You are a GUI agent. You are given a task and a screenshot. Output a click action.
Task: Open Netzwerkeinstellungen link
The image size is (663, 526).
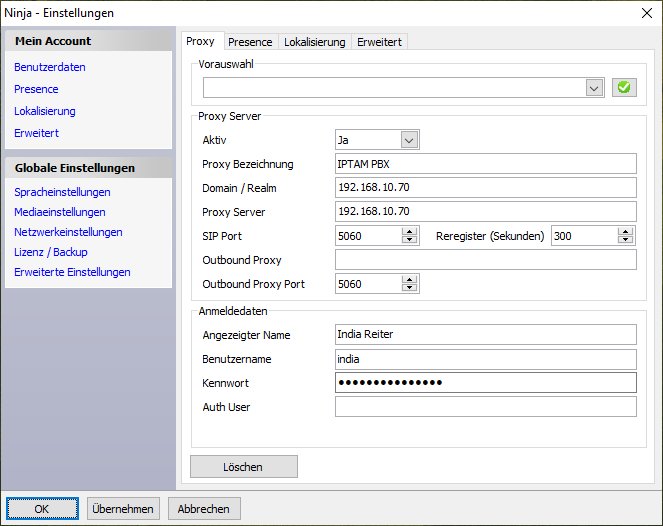pyautogui.click(x=68, y=232)
